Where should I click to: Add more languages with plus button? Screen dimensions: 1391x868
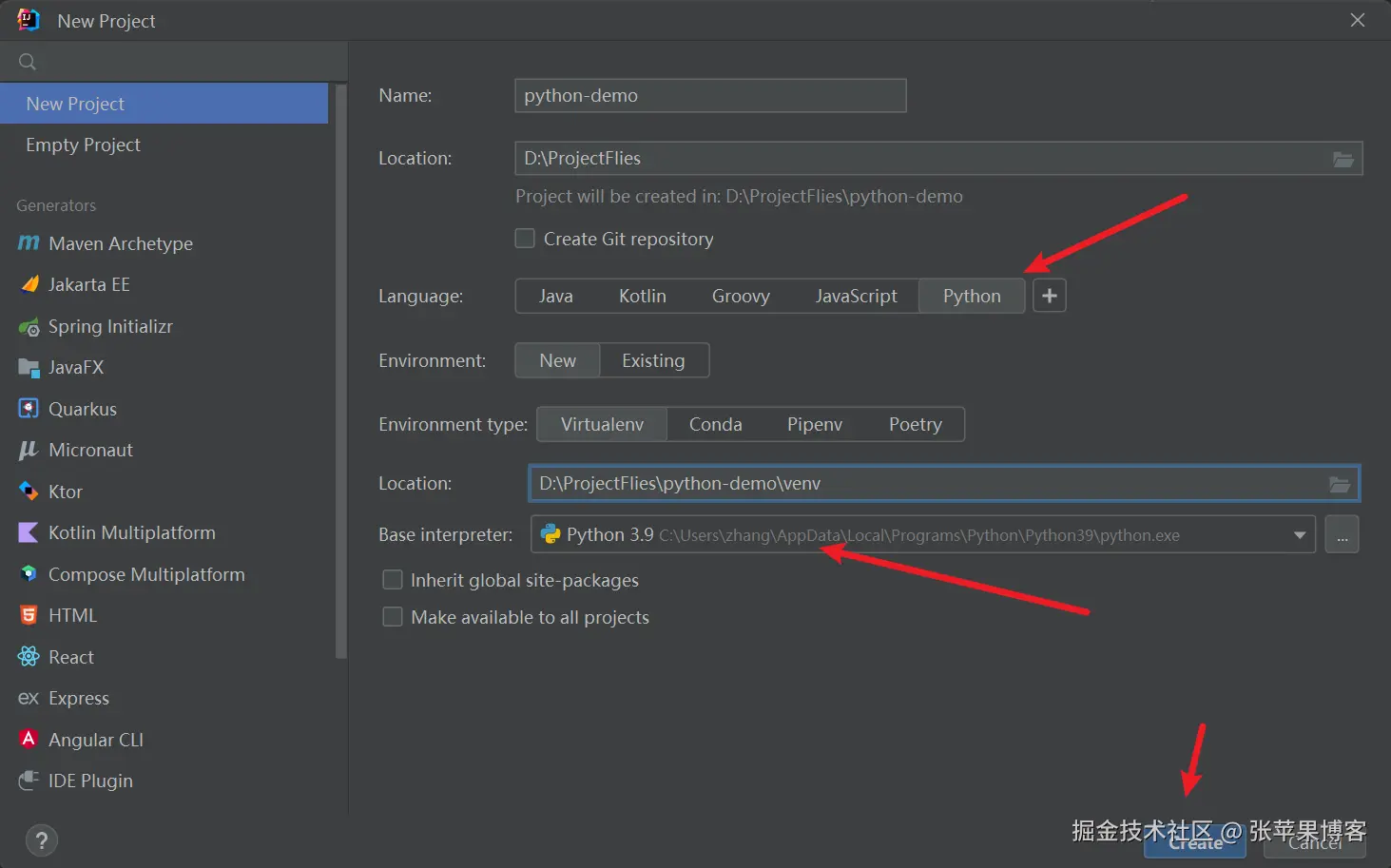1050,296
